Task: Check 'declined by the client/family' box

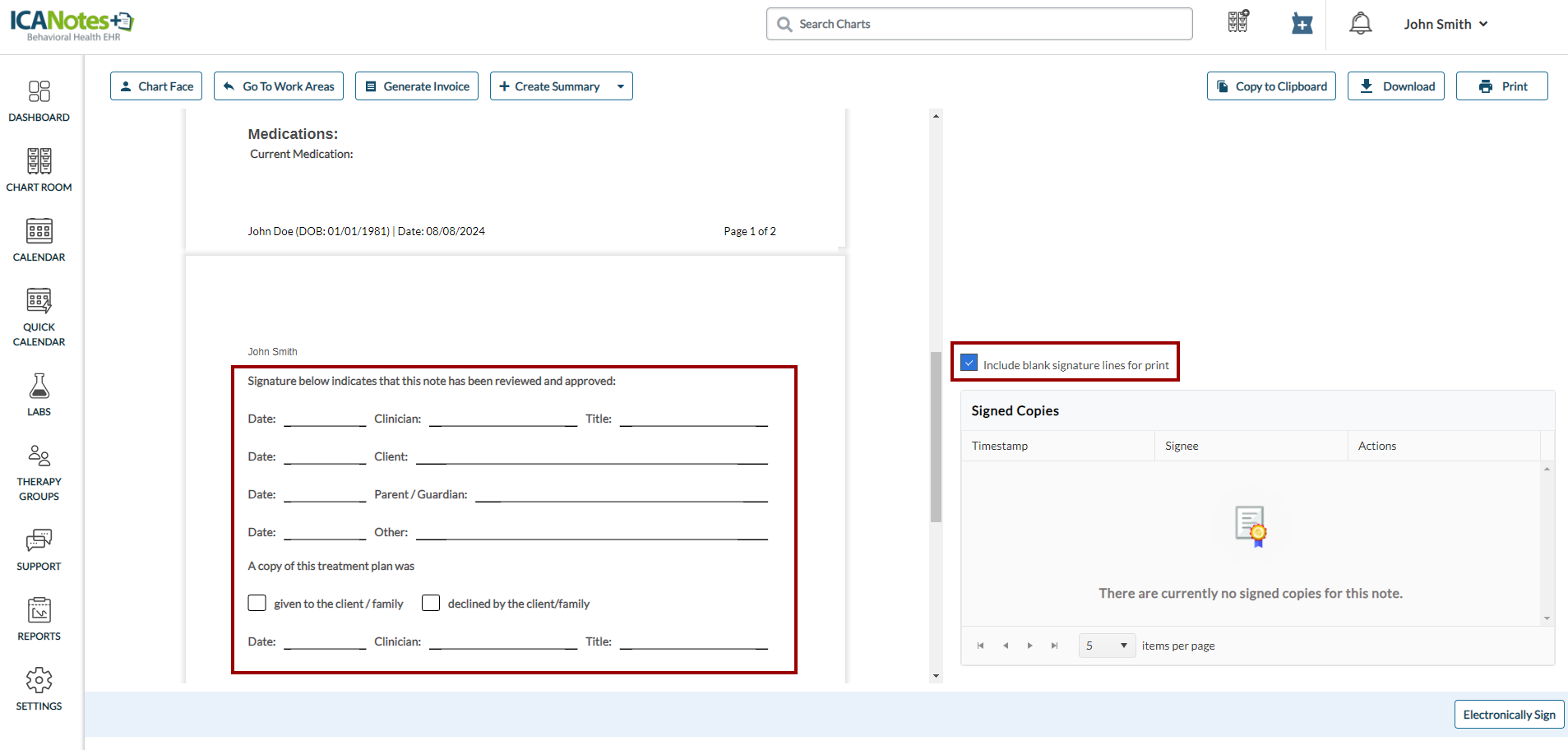Action: [431, 603]
